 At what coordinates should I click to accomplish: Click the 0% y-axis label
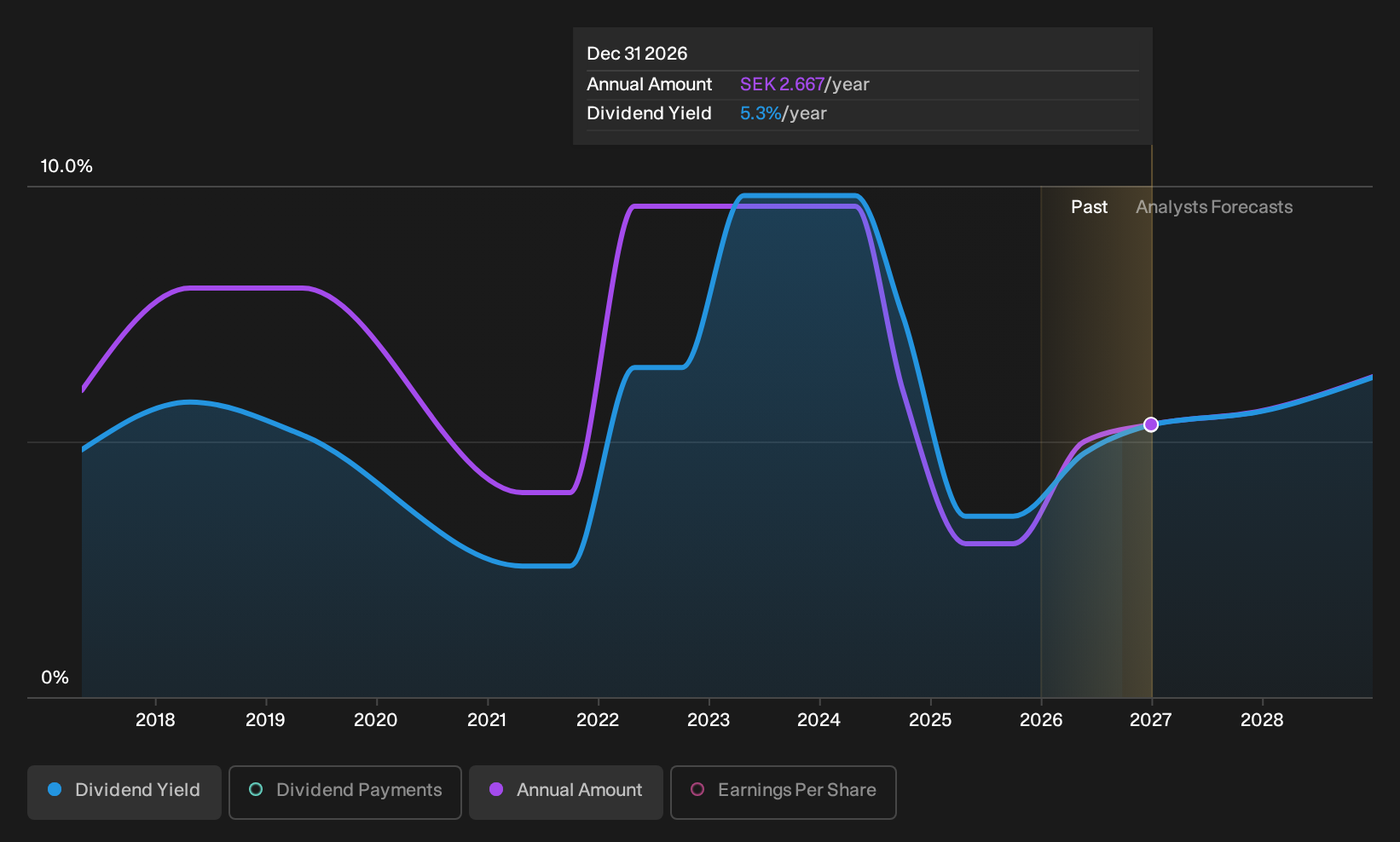coord(55,678)
